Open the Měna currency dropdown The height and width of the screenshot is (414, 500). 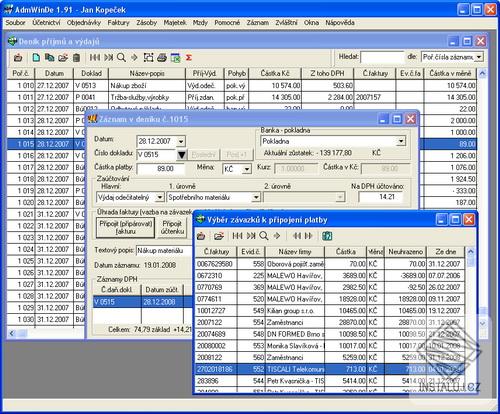point(246,169)
